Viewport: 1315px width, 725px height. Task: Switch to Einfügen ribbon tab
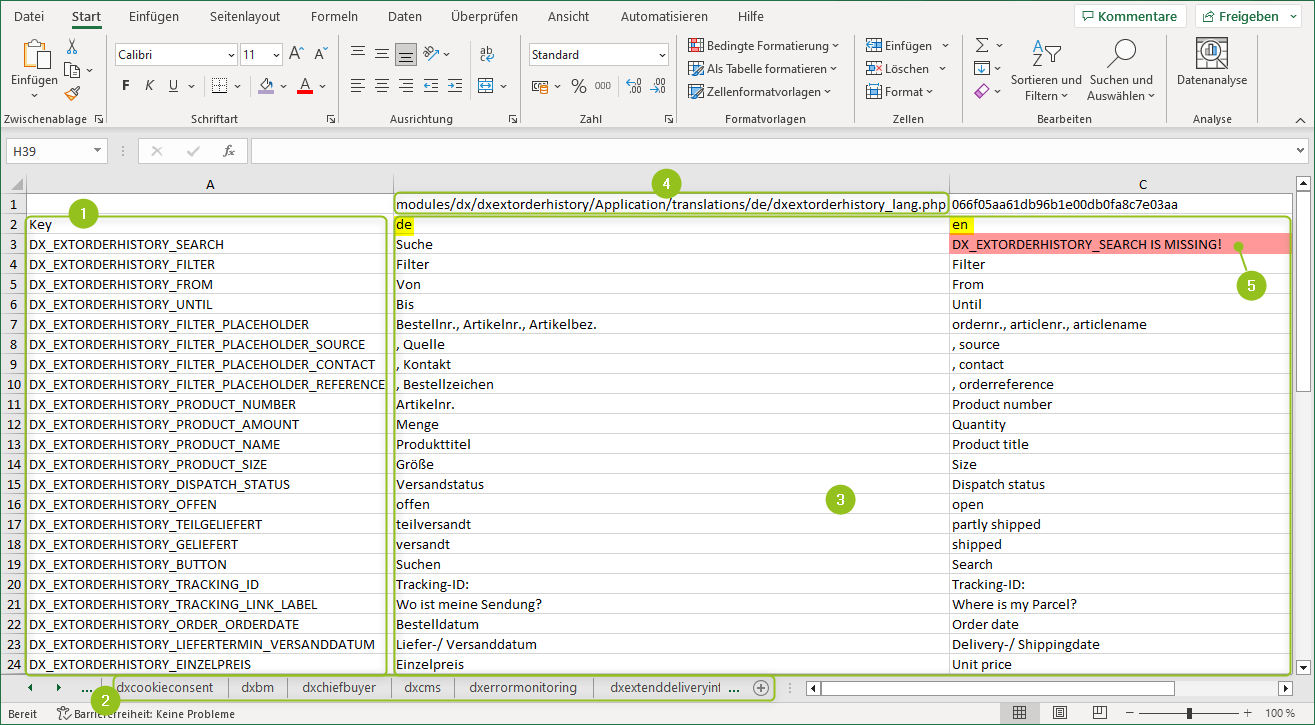pos(154,16)
